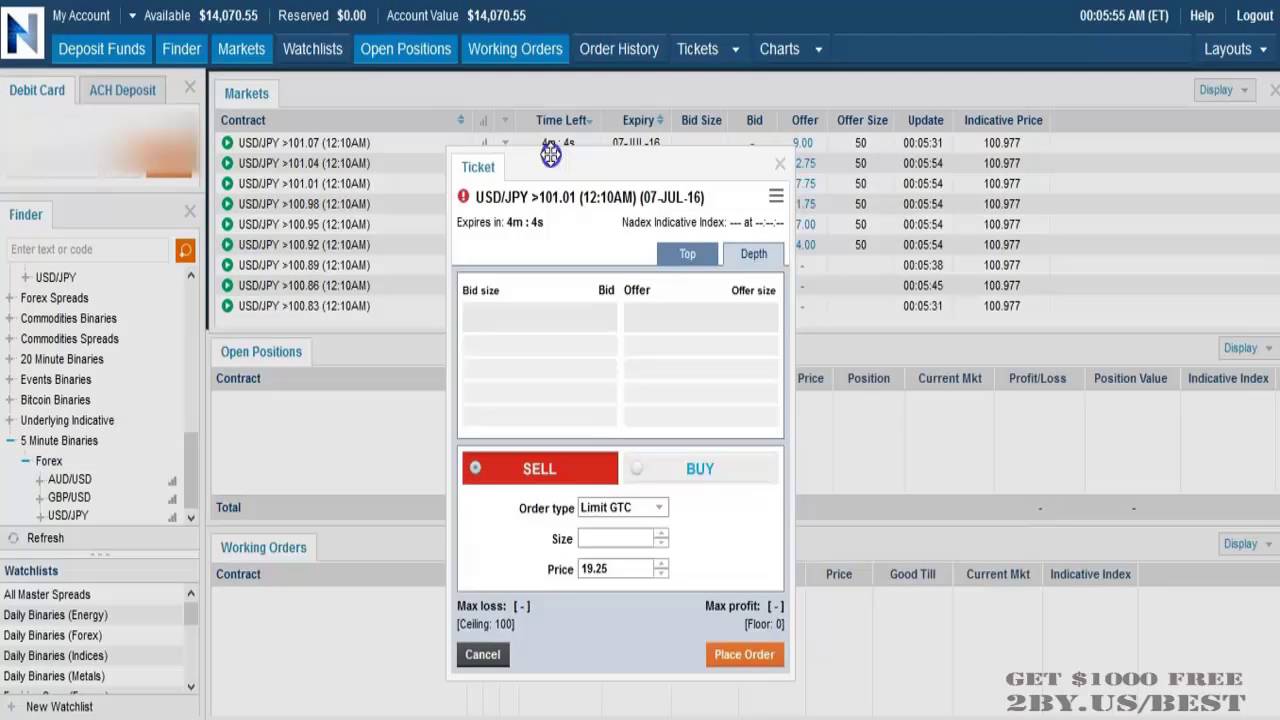This screenshot has height=720, width=1280.
Task: Click the New Watchlist plus icon
Action: click(10, 707)
